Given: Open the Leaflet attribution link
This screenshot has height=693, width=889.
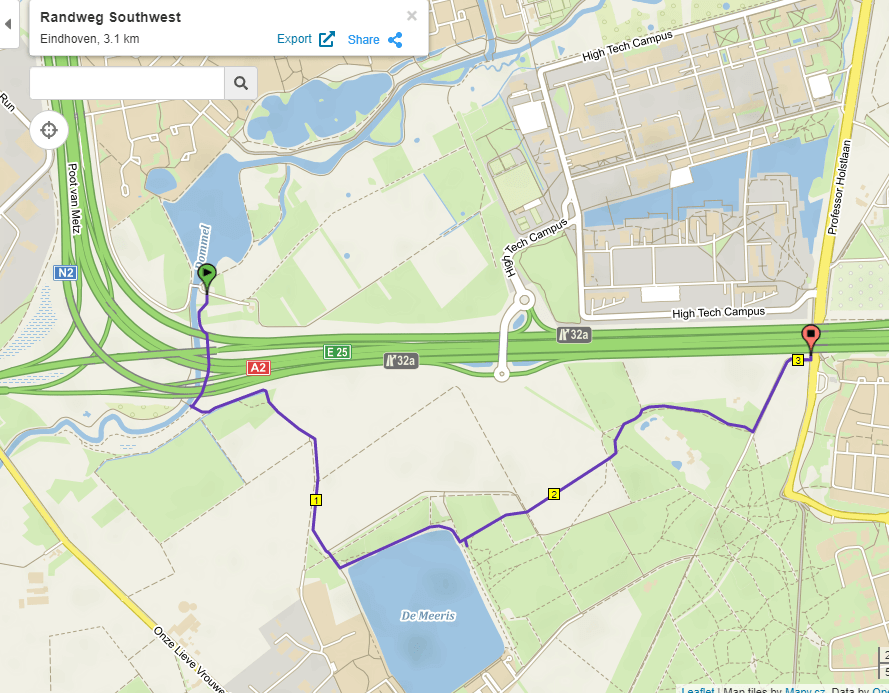Looking at the screenshot, I should point(697,690).
